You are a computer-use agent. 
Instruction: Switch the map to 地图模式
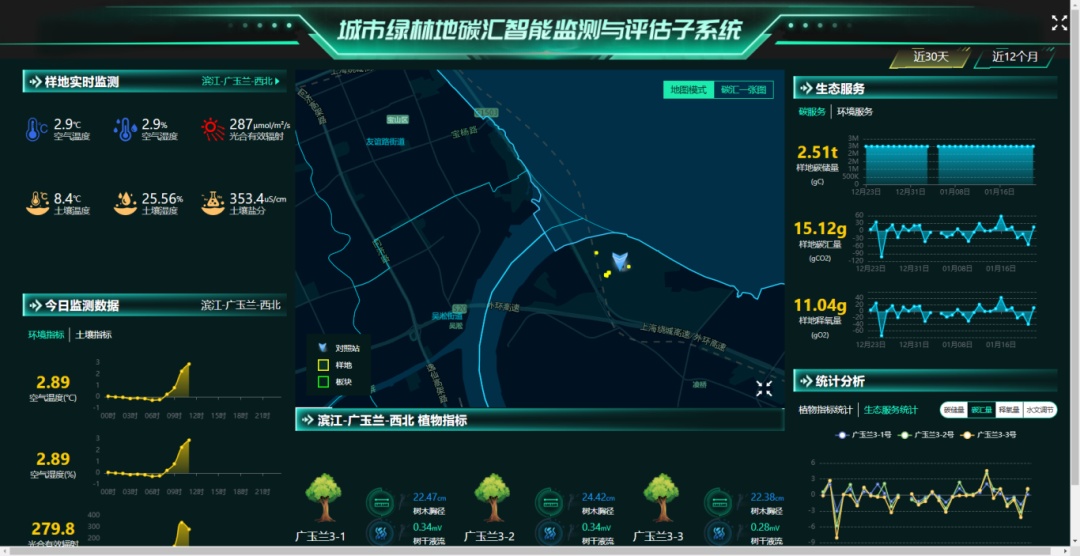[689, 90]
